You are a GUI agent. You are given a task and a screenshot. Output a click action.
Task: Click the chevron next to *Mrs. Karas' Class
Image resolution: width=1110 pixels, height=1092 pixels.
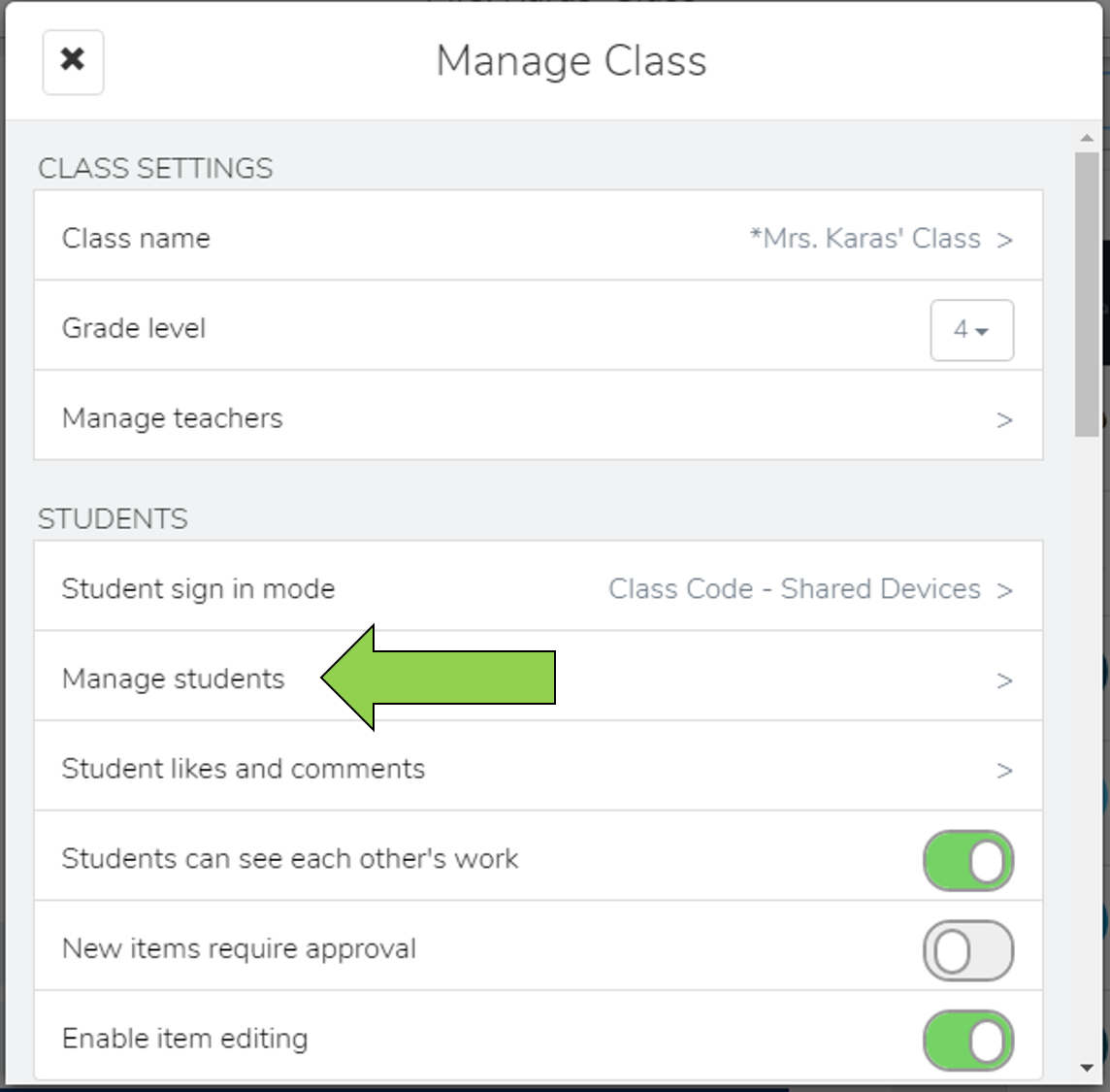1004,240
